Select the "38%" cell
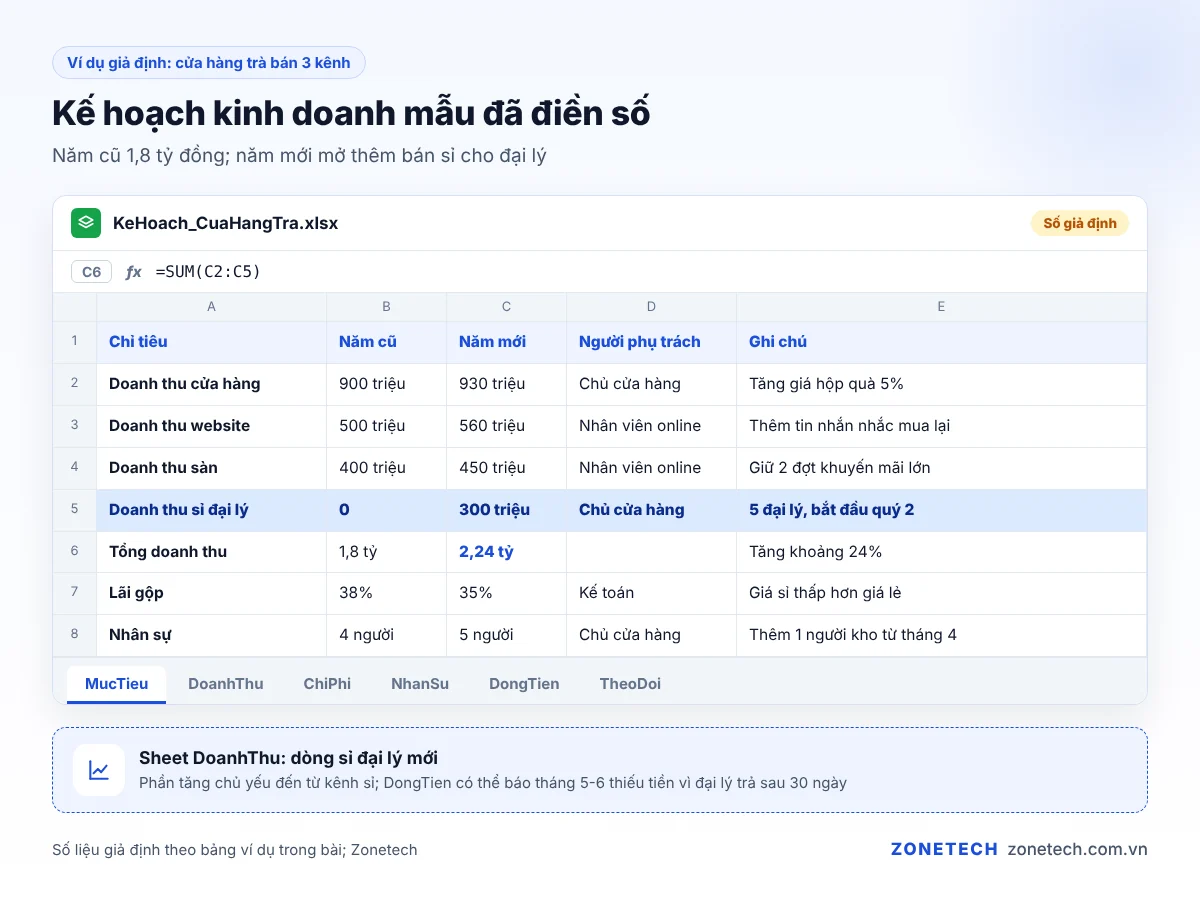The width and height of the screenshot is (1200, 900). point(386,593)
